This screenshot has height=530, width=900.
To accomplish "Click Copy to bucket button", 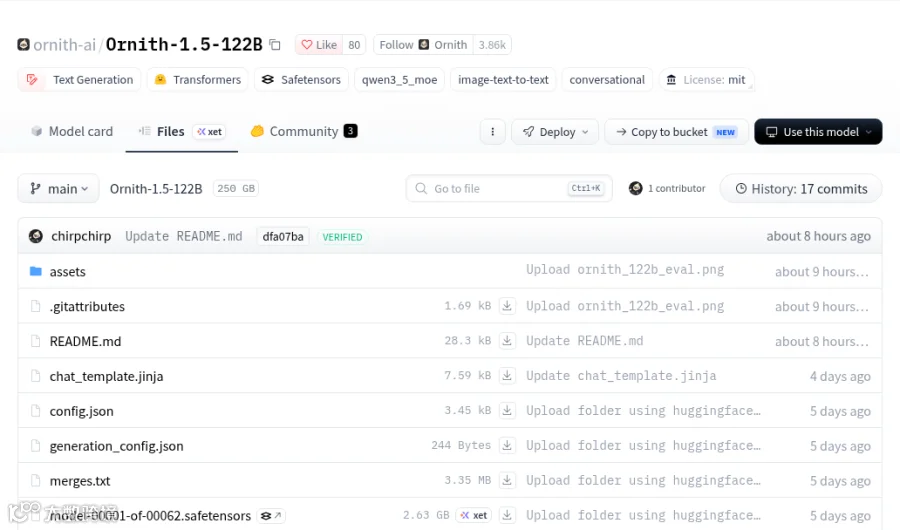I will [677, 132].
